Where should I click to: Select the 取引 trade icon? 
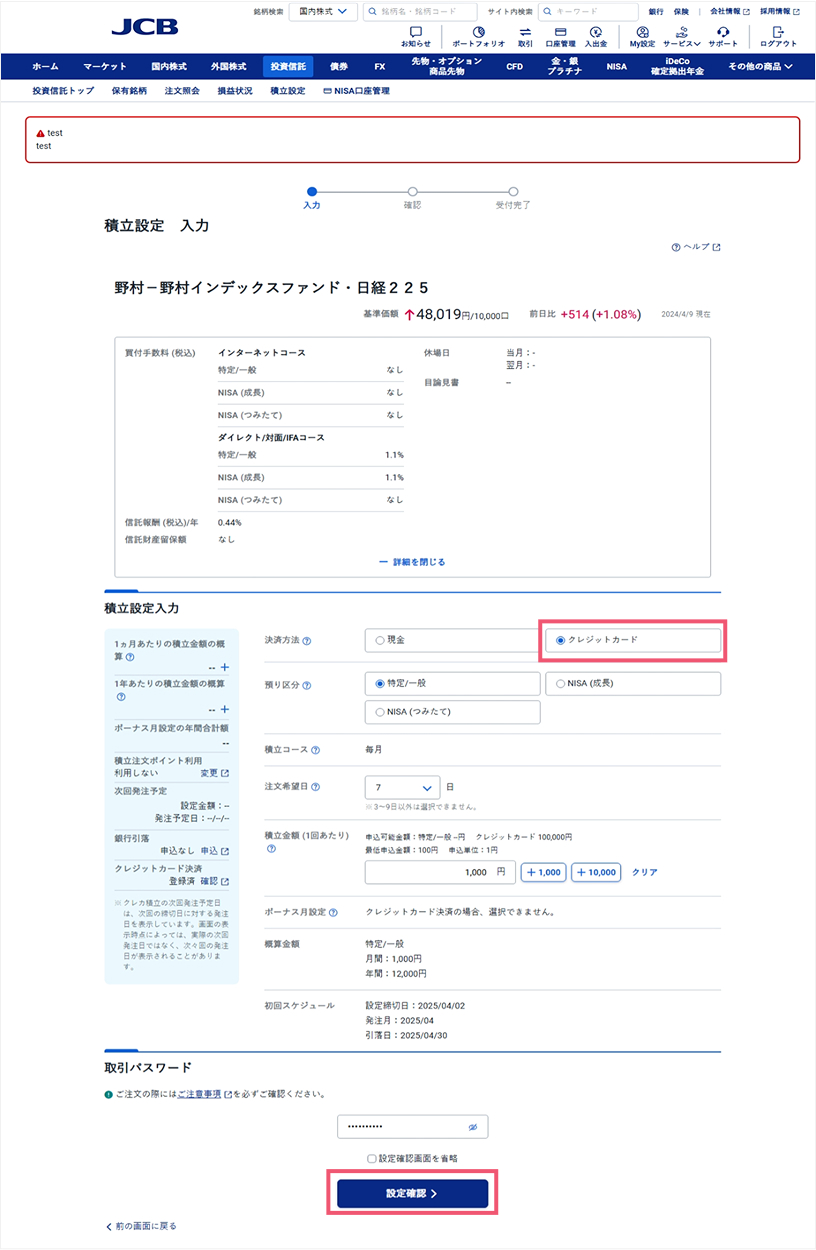pyautogui.click(x=524, y=33)
